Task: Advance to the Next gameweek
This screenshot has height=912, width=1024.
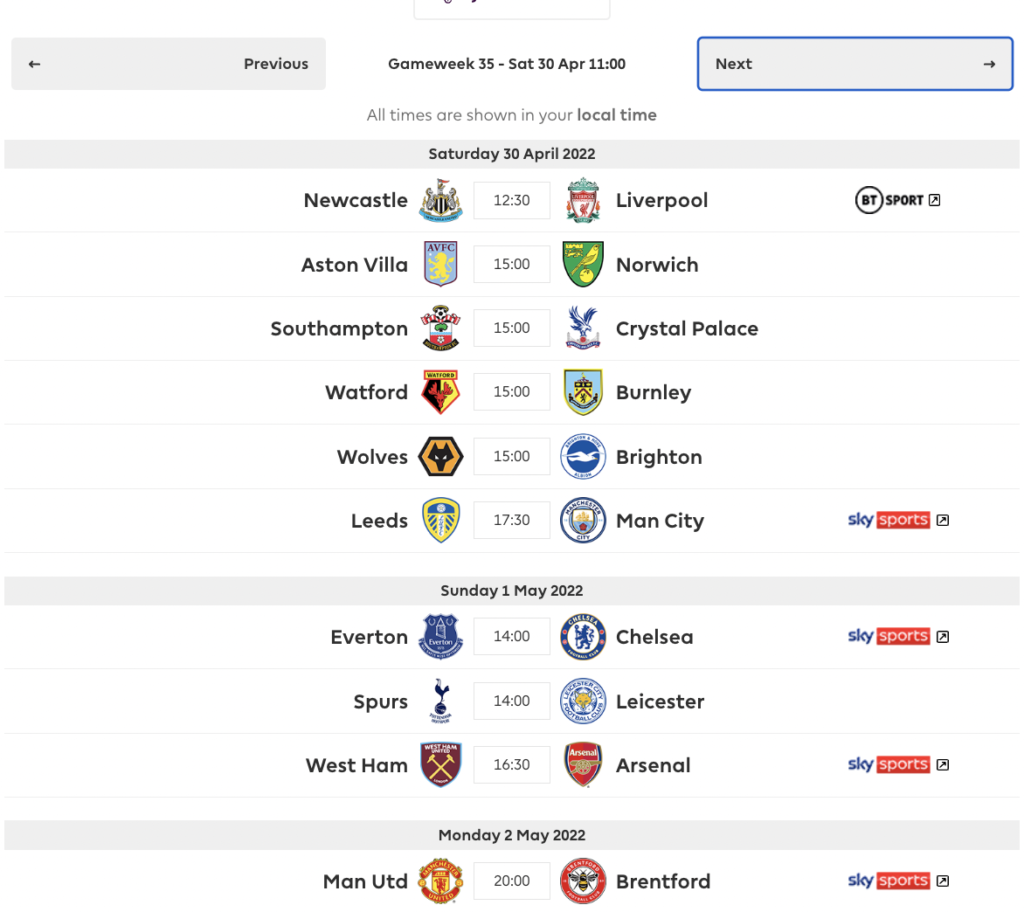Action: click(x=854, y=63)
